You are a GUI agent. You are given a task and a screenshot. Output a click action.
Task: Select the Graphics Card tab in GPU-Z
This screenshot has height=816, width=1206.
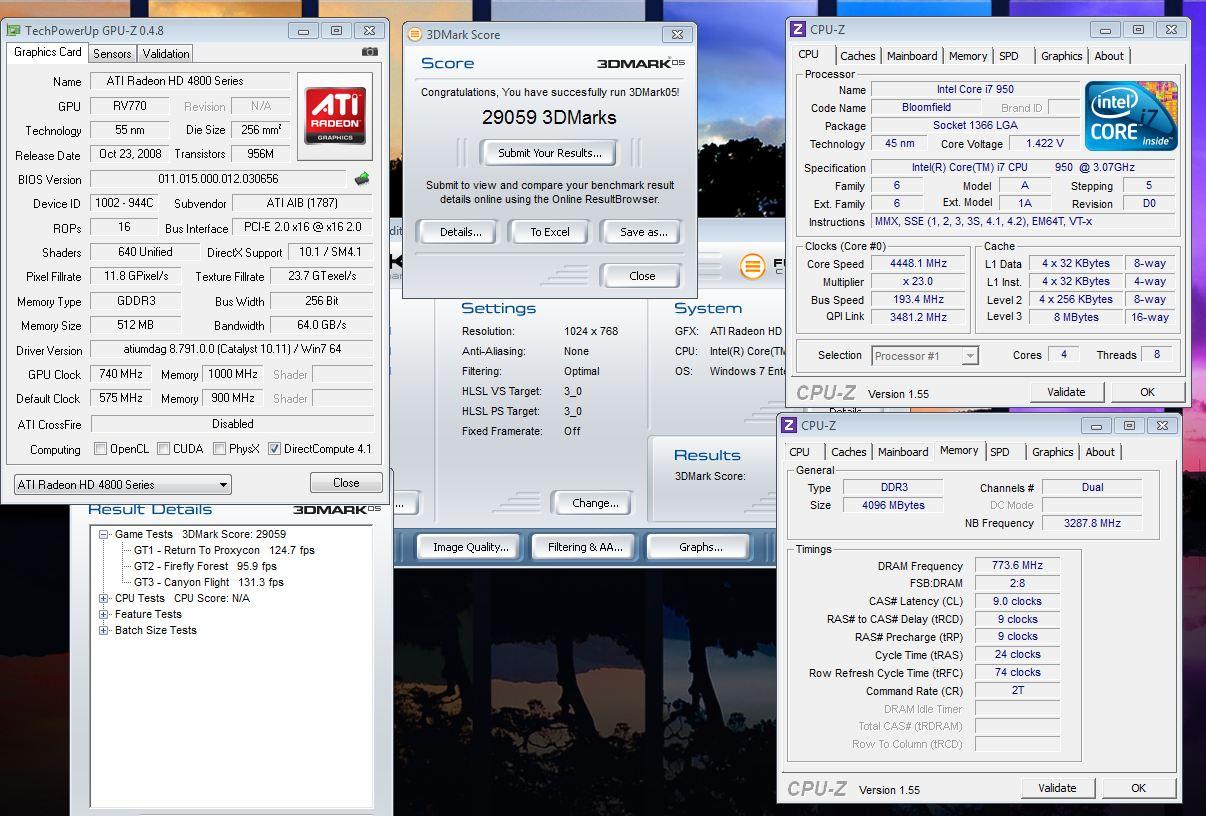point(47,52)
